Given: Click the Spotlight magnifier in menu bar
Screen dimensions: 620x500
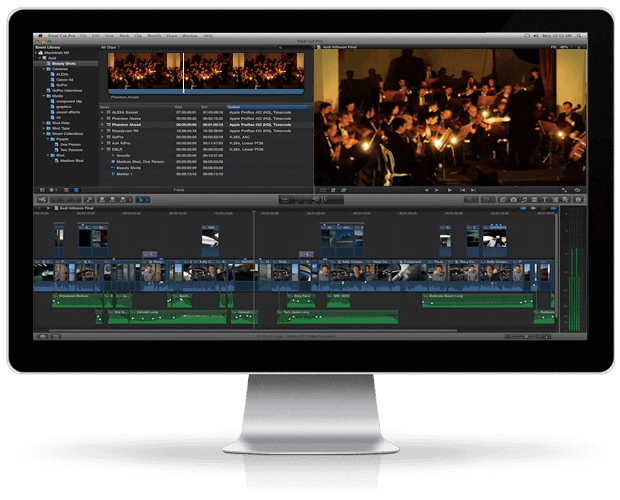Looking at the screenshot, I should (579, 36).
